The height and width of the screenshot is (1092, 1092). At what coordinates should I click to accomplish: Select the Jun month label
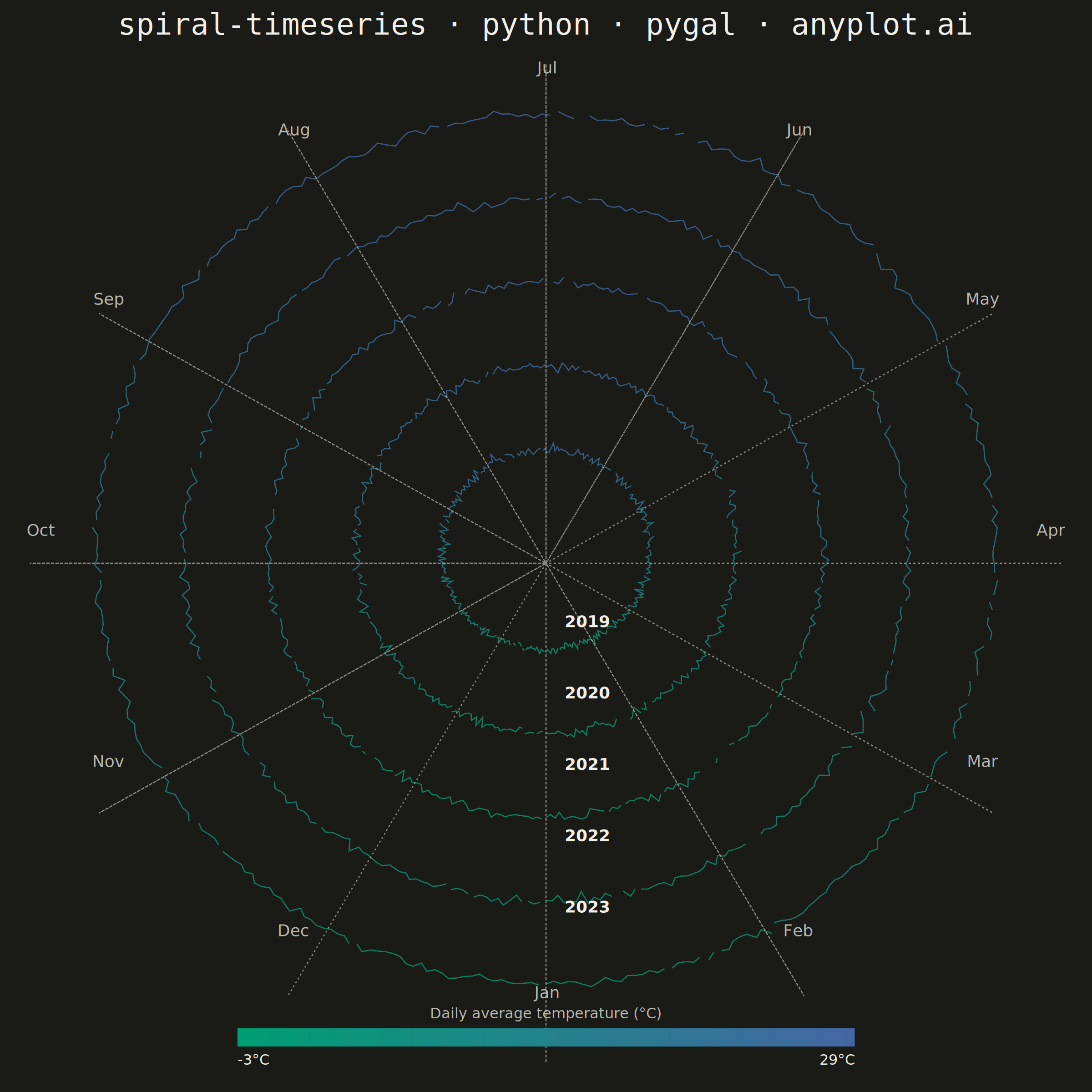click(799, 130)
